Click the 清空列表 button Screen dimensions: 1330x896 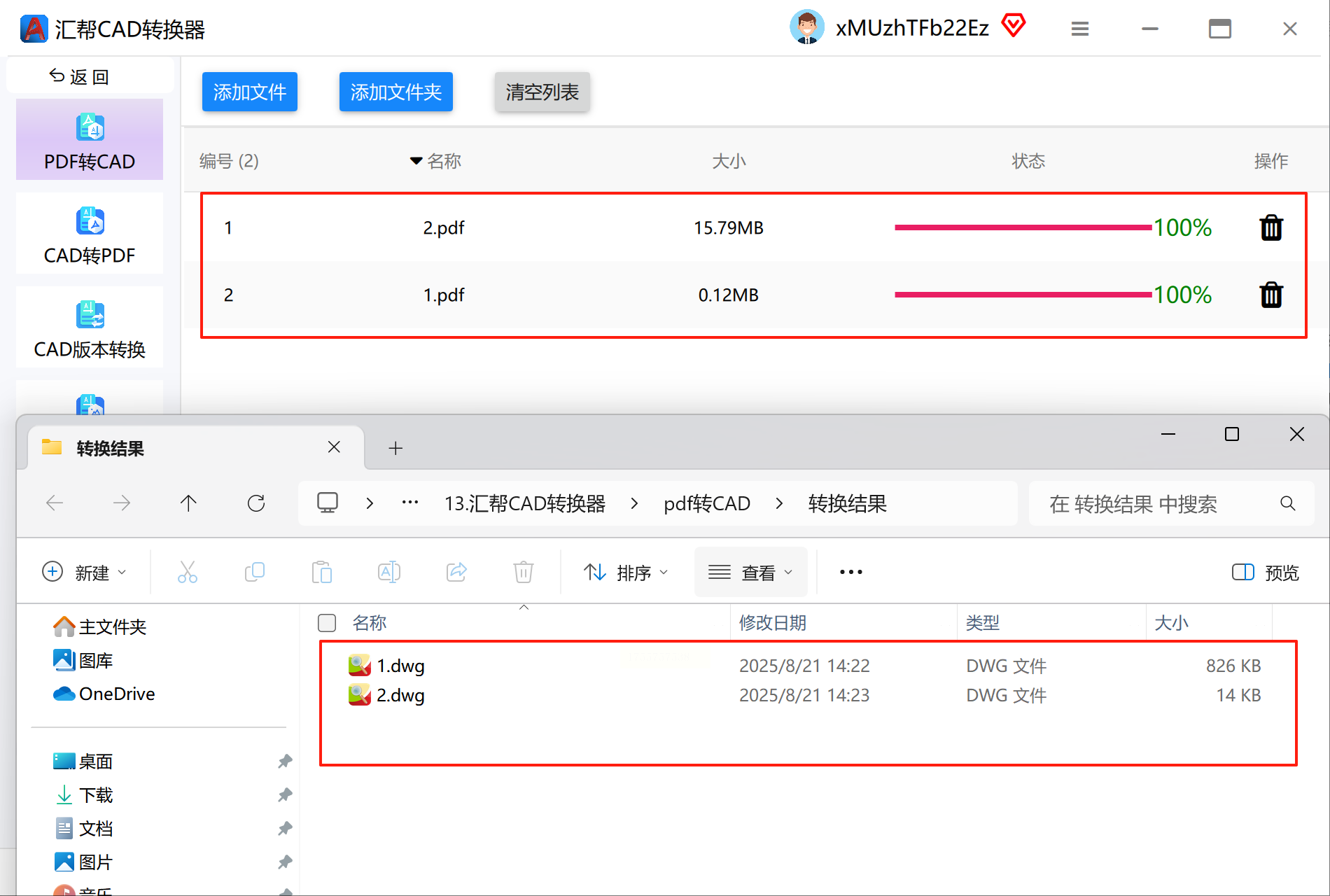542,92
